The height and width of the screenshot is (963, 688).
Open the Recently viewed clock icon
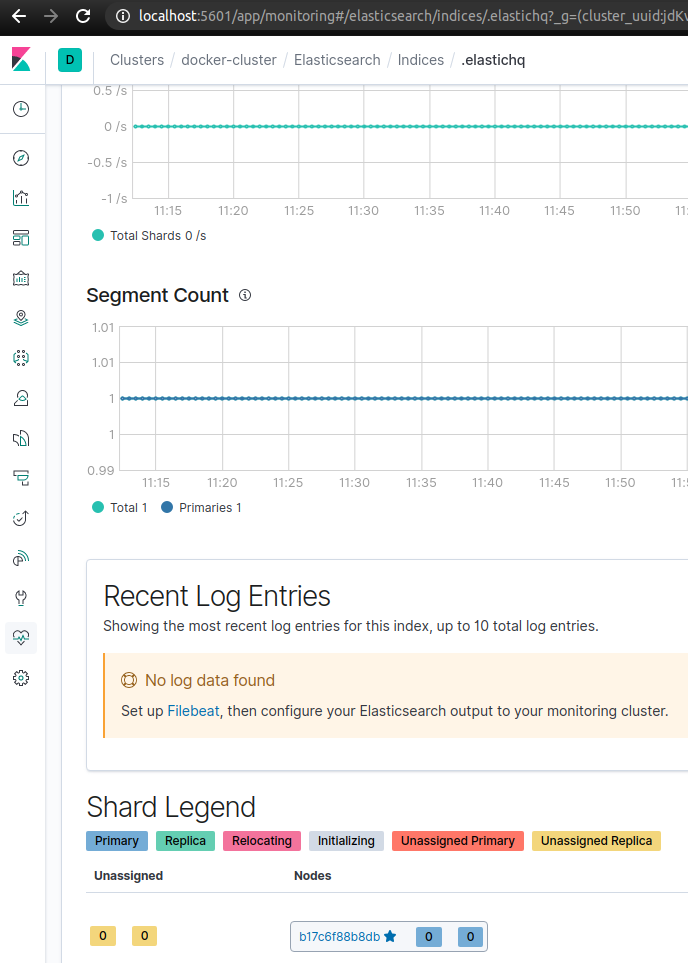(x=21, y=109)
